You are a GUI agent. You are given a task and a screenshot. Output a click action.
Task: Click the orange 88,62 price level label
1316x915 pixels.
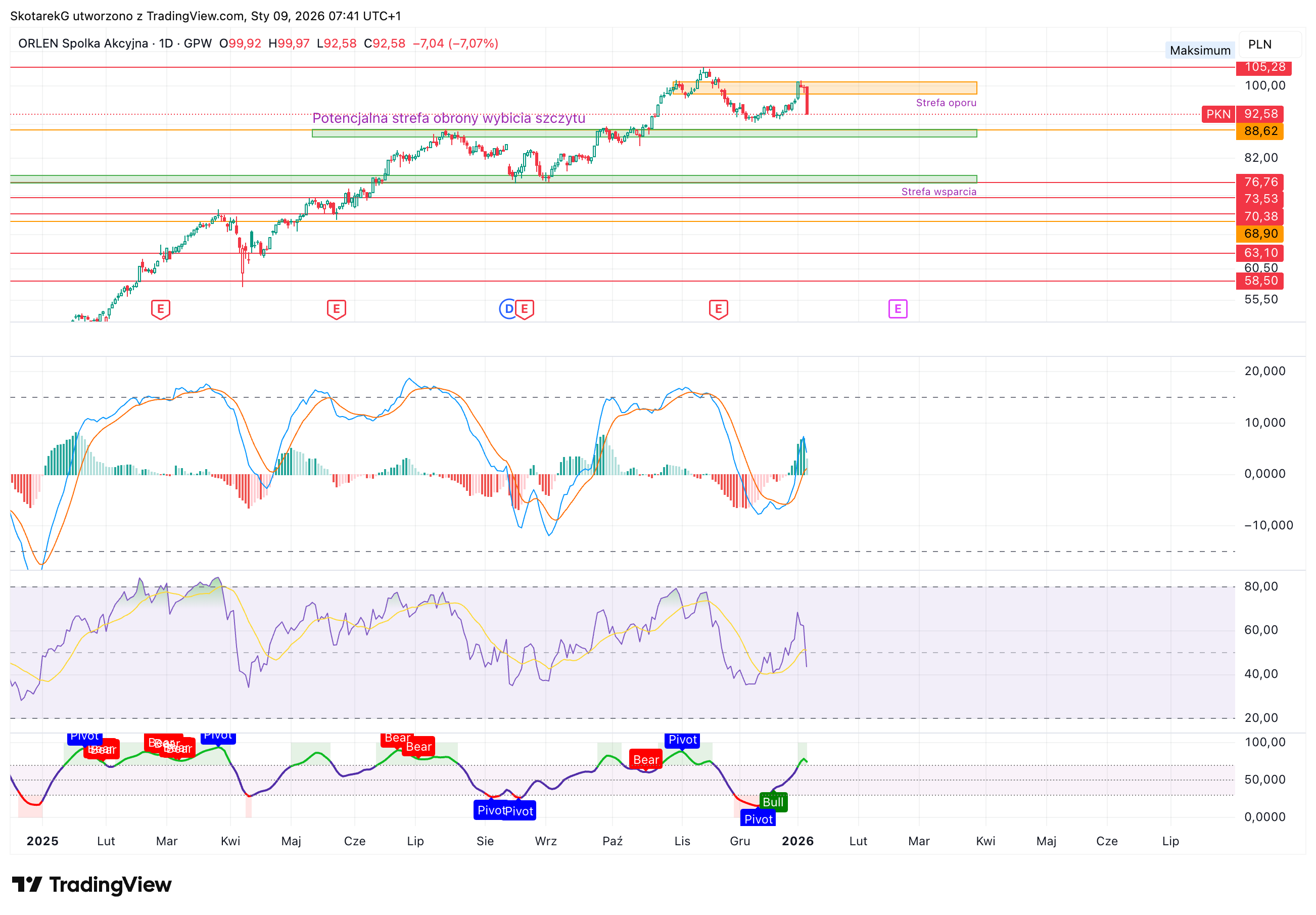(1260, 131)
